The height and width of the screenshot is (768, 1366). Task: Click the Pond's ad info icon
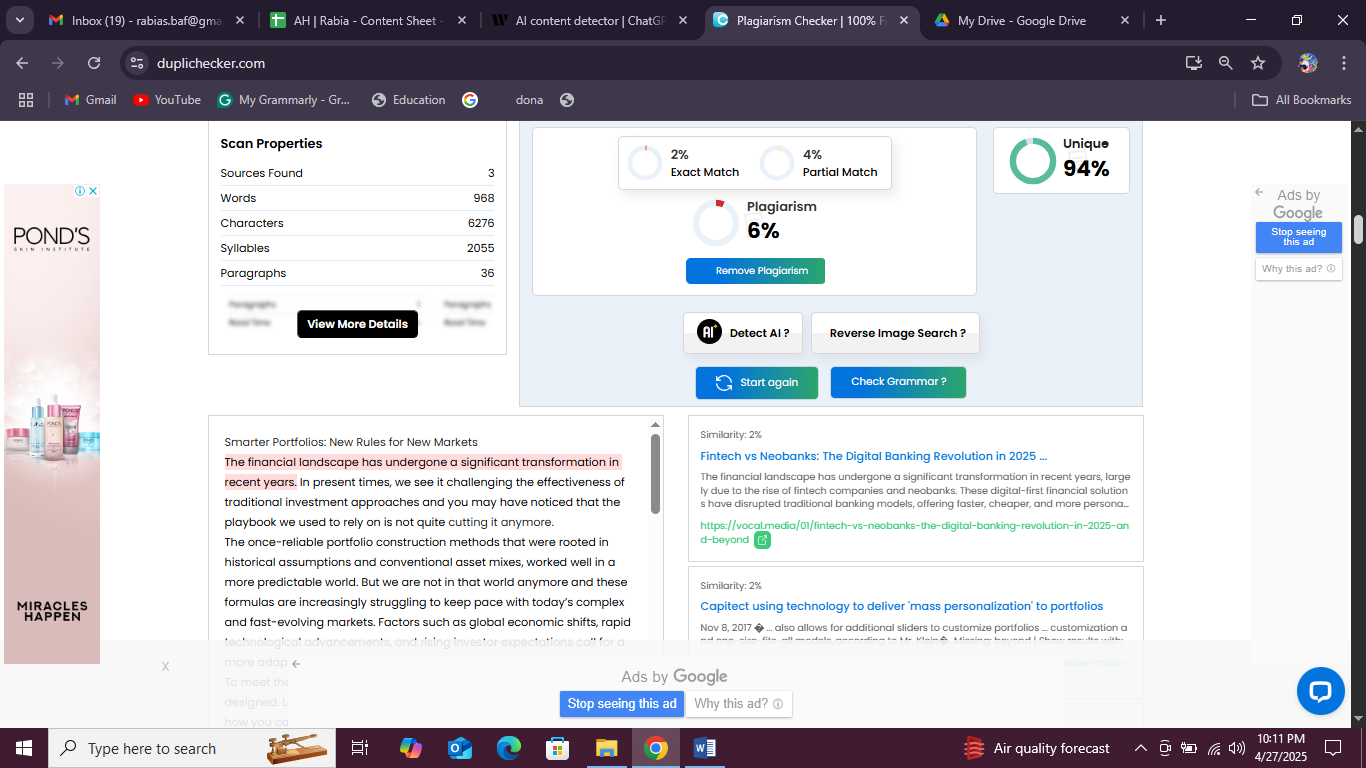click(81, 191)
